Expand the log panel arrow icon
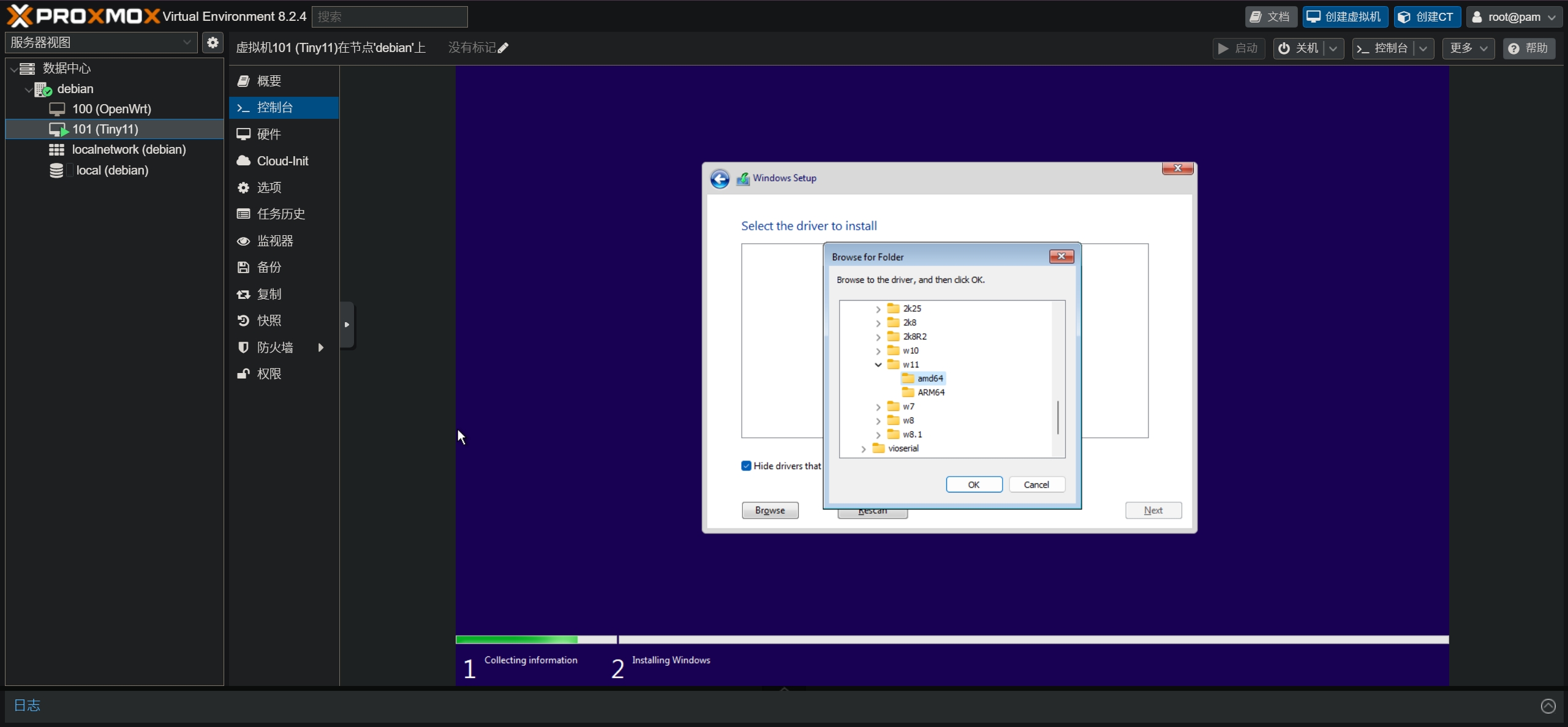Screen dimensions: 1568x727 (x=1548, y=706)
